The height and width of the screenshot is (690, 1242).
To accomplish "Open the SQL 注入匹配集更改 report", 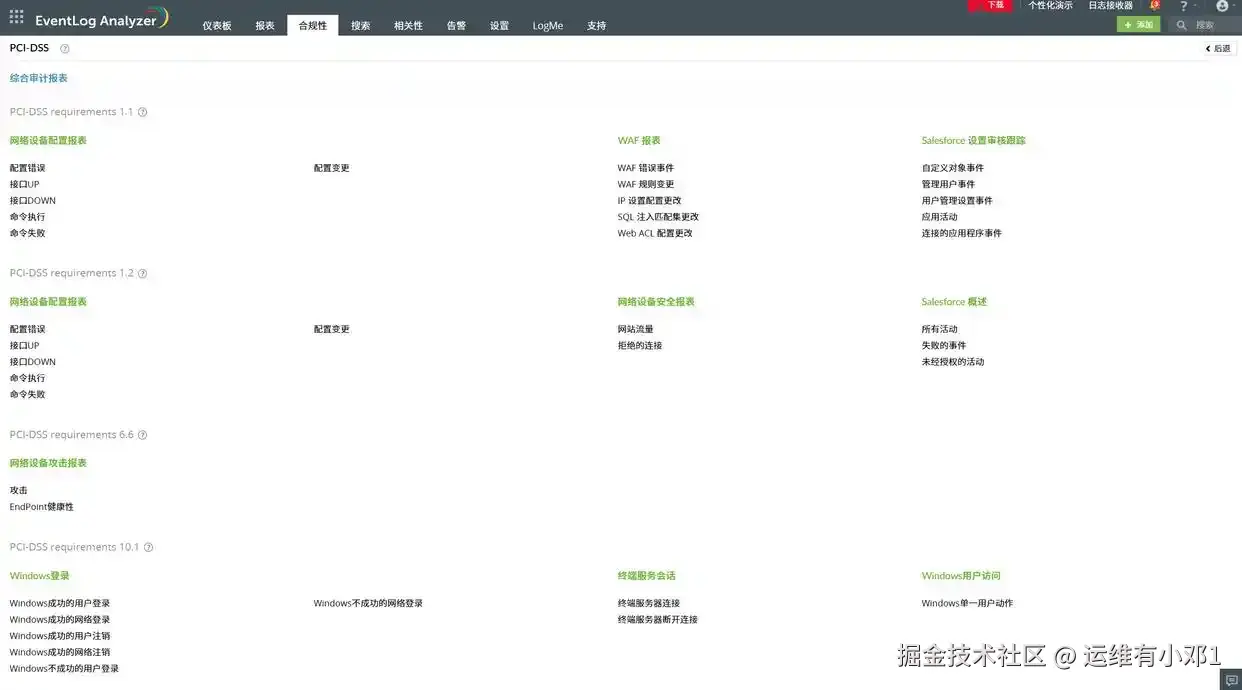I will click(658, 217).
